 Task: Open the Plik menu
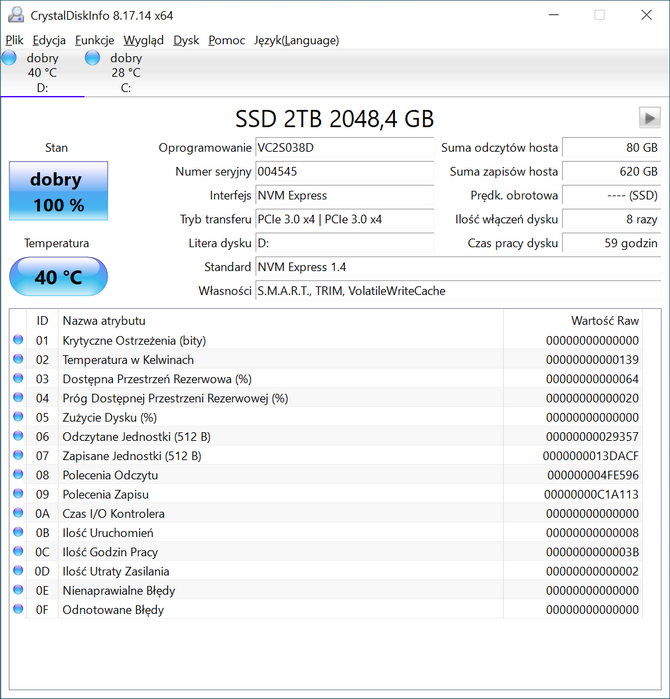14,41
